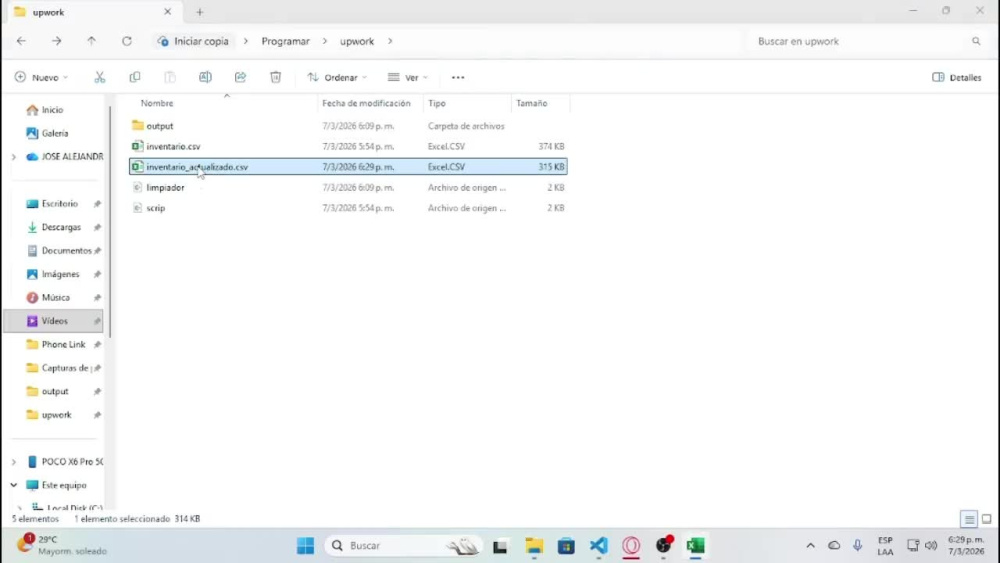Select the limpiador file
This screenshot has height=563, width=1000.
pyautogui.click(x=348, y=187)
